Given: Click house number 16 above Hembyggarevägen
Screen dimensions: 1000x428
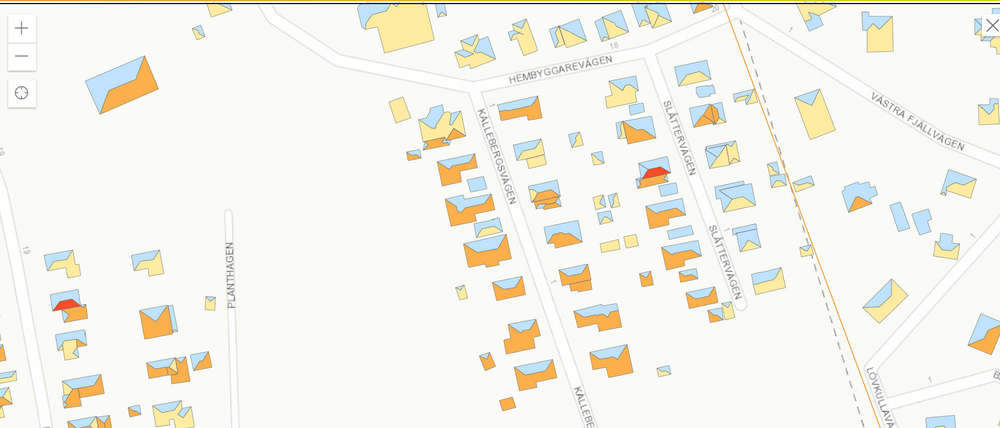Looking at the screenshot, I should pos(613,46).
